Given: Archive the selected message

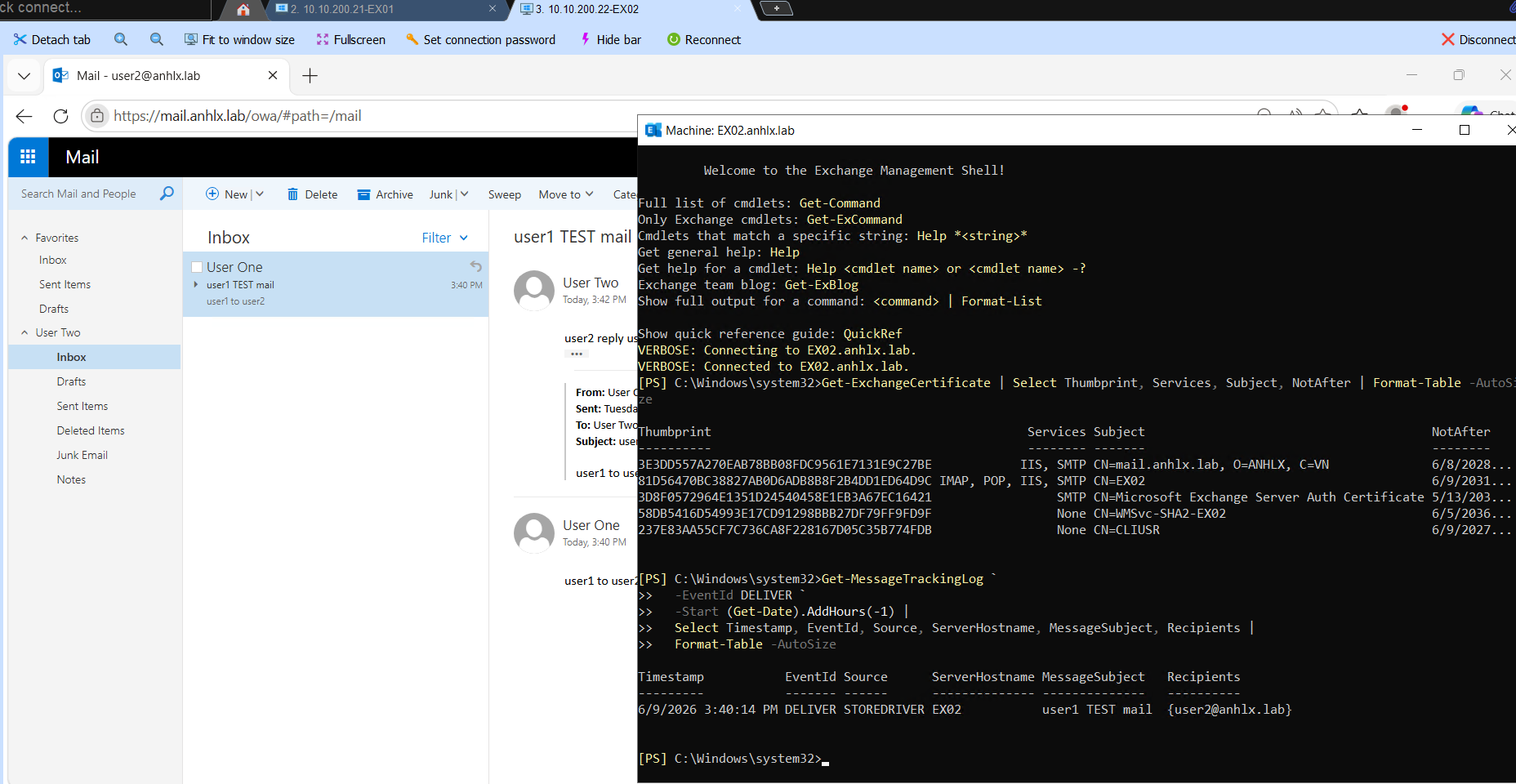Looking at the screenshot, I should click(x=386, y=194).
